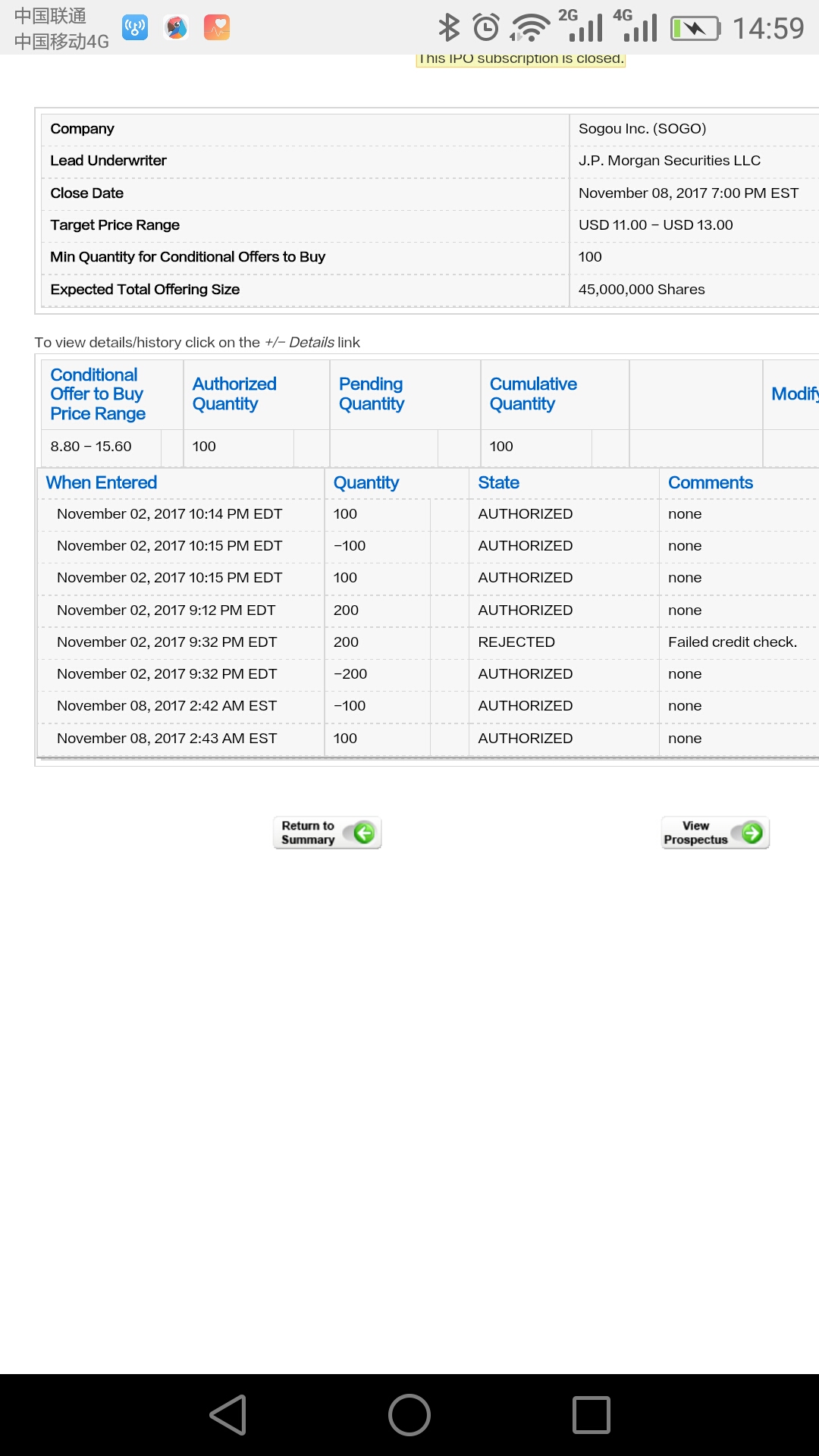Screen dimensions: 819x1456
Task: Select the November 08, 2017 2:42 AM EST entry
Action: click(167, 706)
